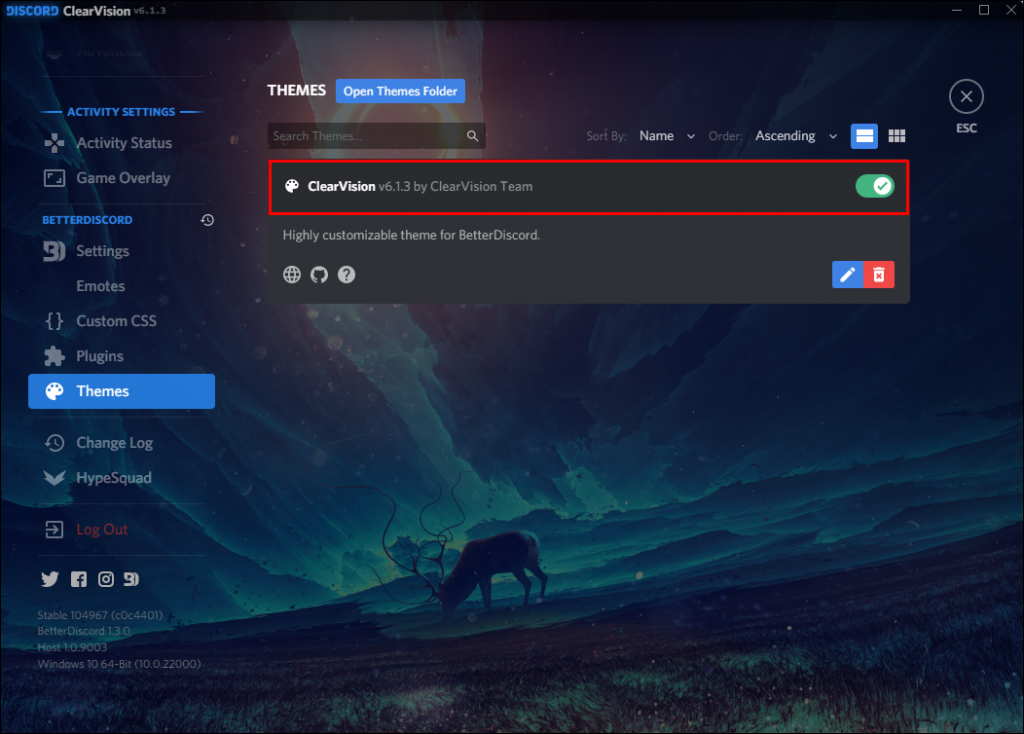Change the Ascending order dropdown
This screenshot has height=734, width=1024.
(795, 135)
